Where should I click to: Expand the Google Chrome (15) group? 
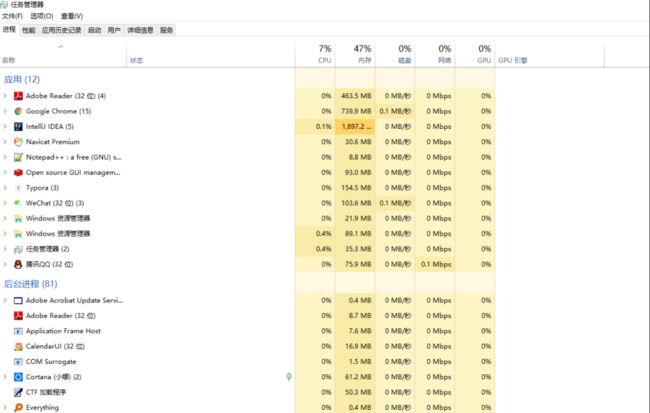coord(5,112)
